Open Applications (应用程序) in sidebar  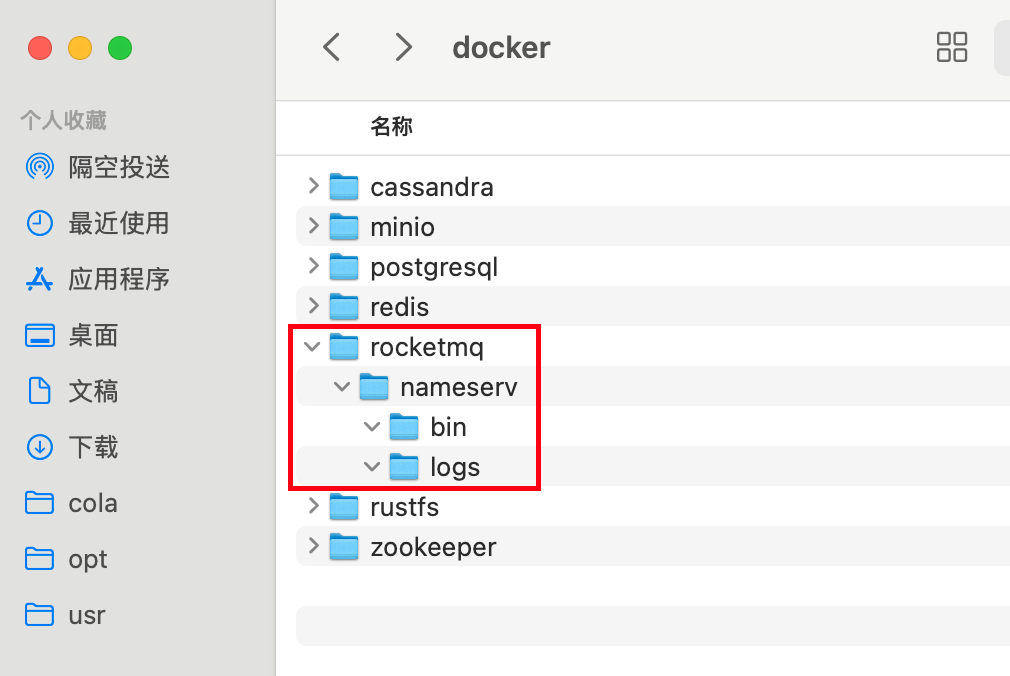[98, 279]
